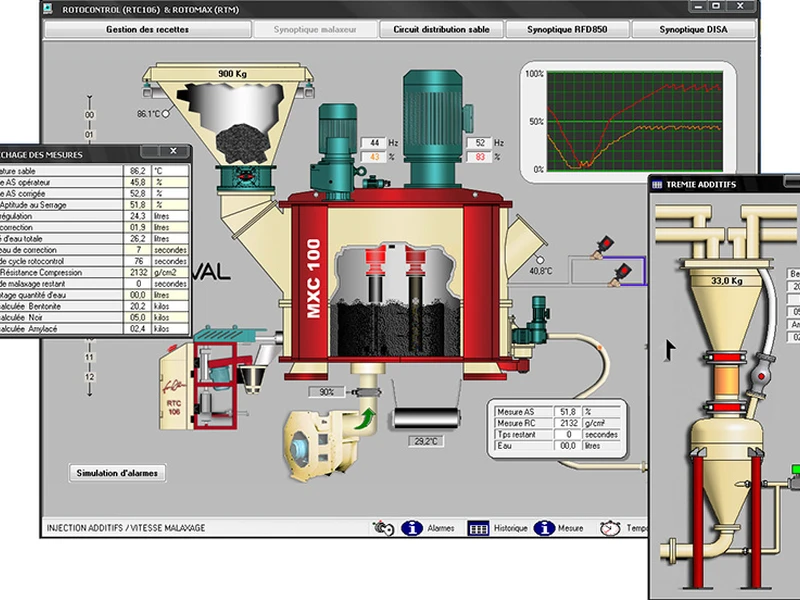The image size is (800, 600).
Task: Open the Historique table icon
Action: tap(478, 529)
